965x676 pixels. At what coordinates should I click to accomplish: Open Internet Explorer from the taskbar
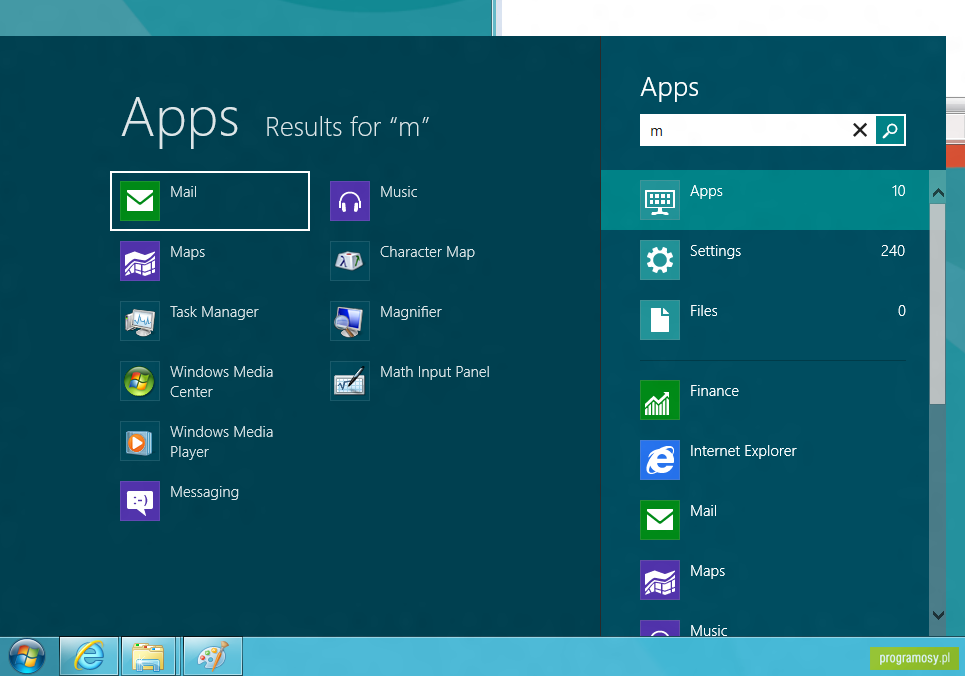[89, 656]
